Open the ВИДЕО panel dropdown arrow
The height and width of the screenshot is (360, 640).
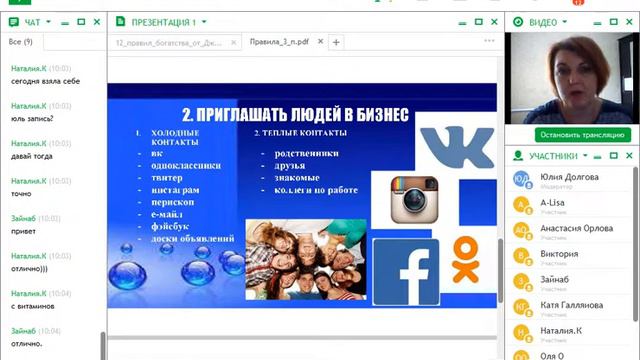pos(565,22)
